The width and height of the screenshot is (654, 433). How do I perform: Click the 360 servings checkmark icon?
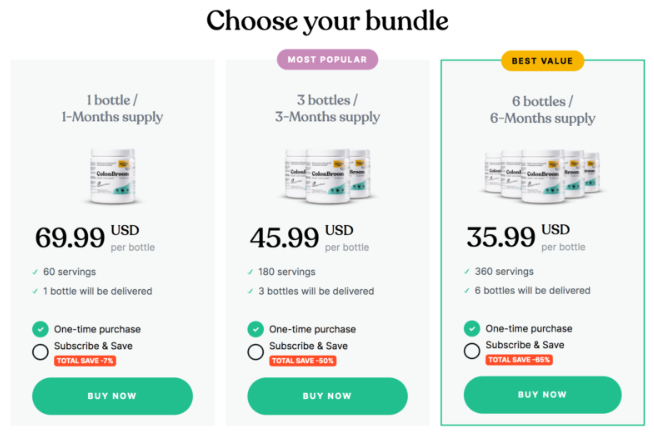(x=467, y=272)
